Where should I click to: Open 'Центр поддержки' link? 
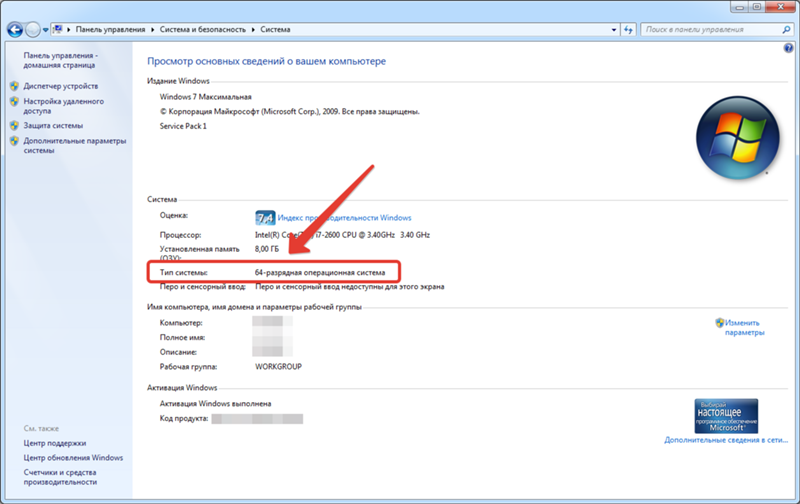55,443
